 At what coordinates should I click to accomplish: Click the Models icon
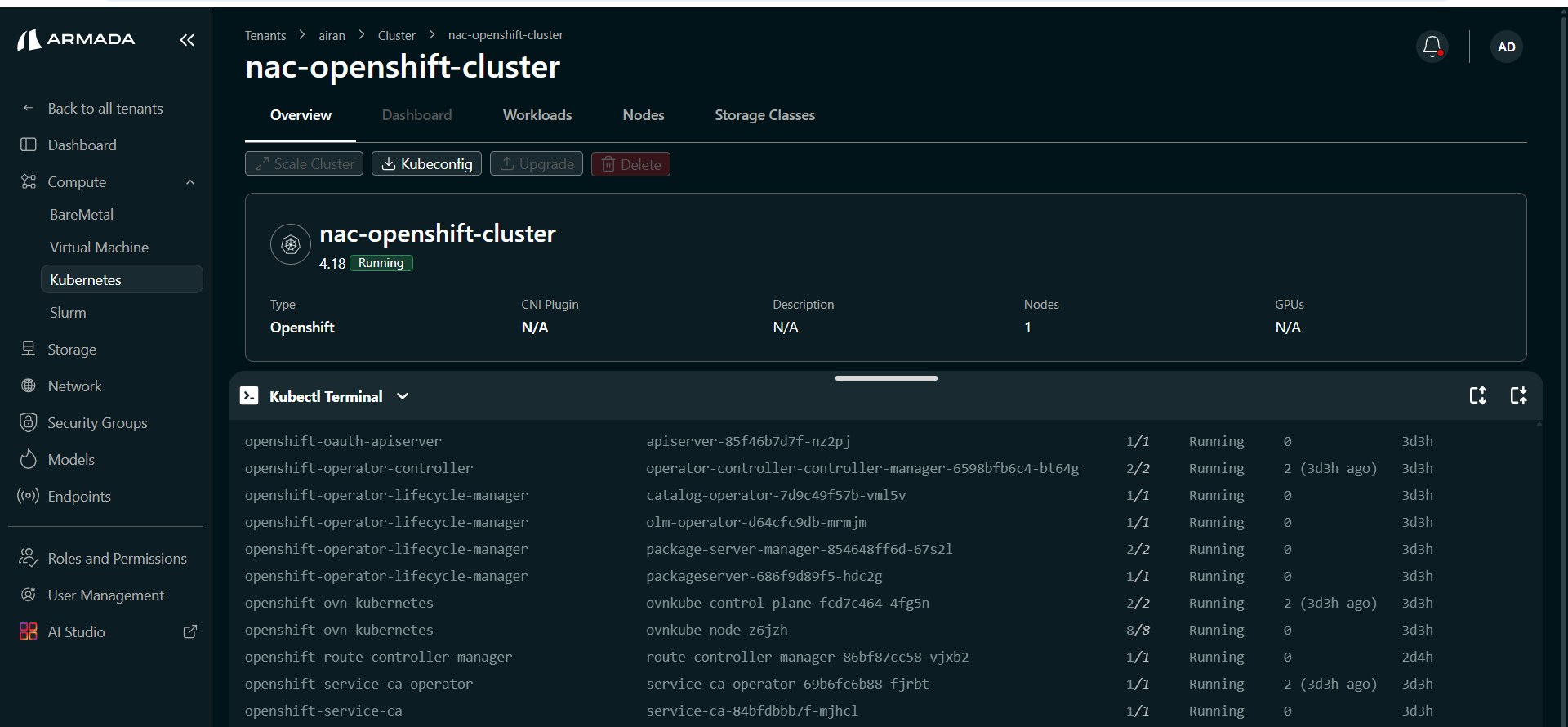coord(29,459)
